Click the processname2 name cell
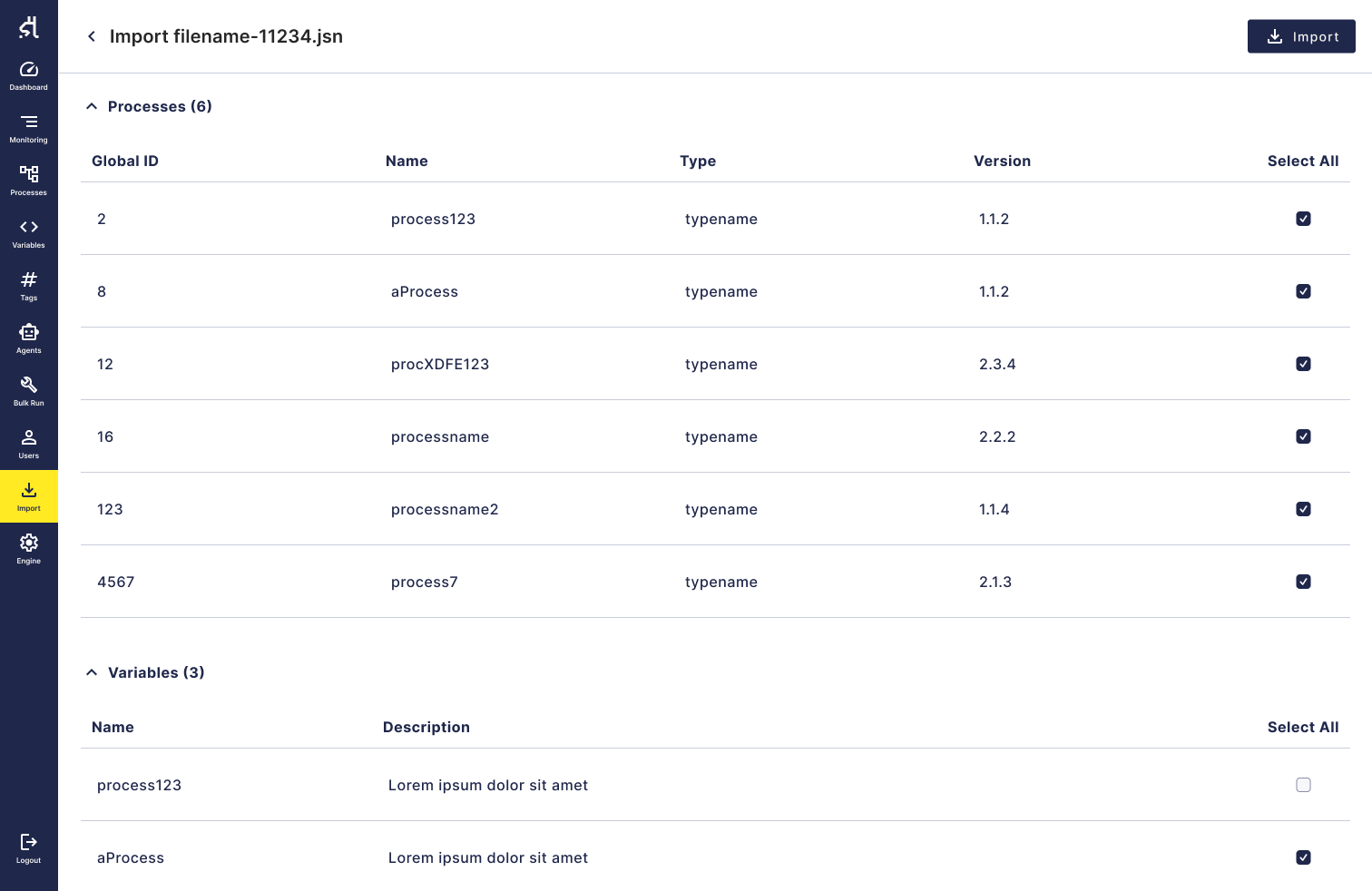Image resolution: width=1372 pixels, height=891 pixels. (445, 509)
